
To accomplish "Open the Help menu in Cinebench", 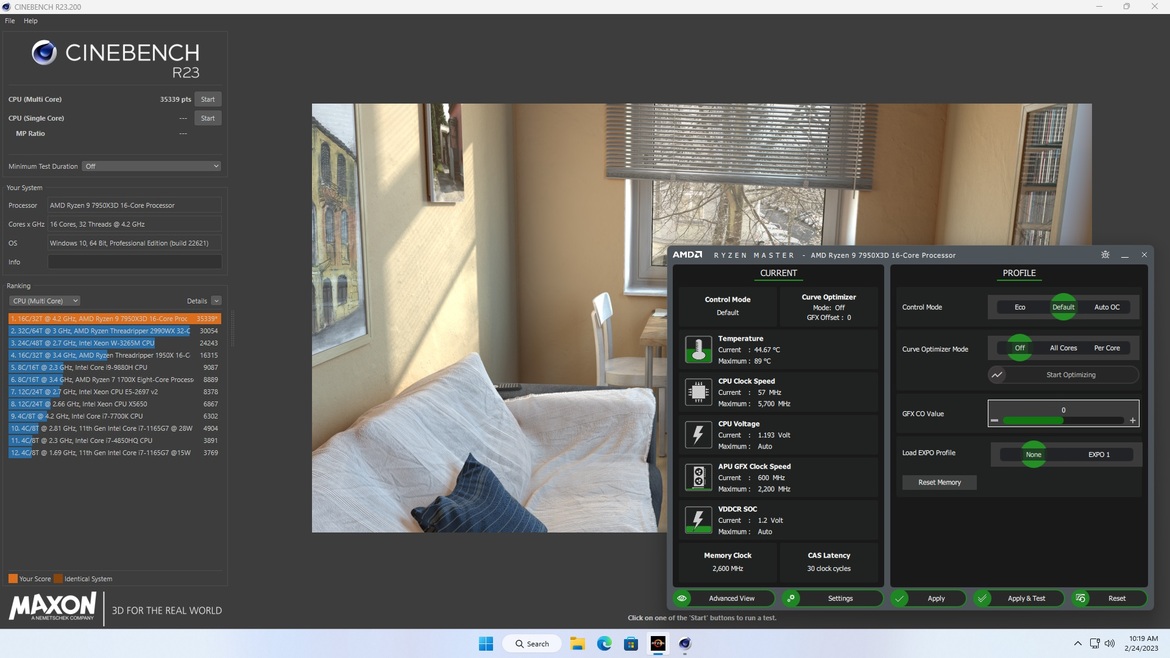I will (31, 21).
